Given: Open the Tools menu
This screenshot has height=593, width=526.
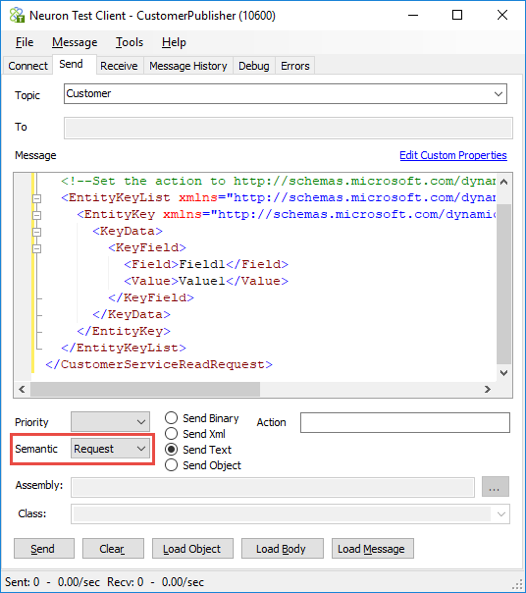Looking at the screenshot, I should [129, 42].
